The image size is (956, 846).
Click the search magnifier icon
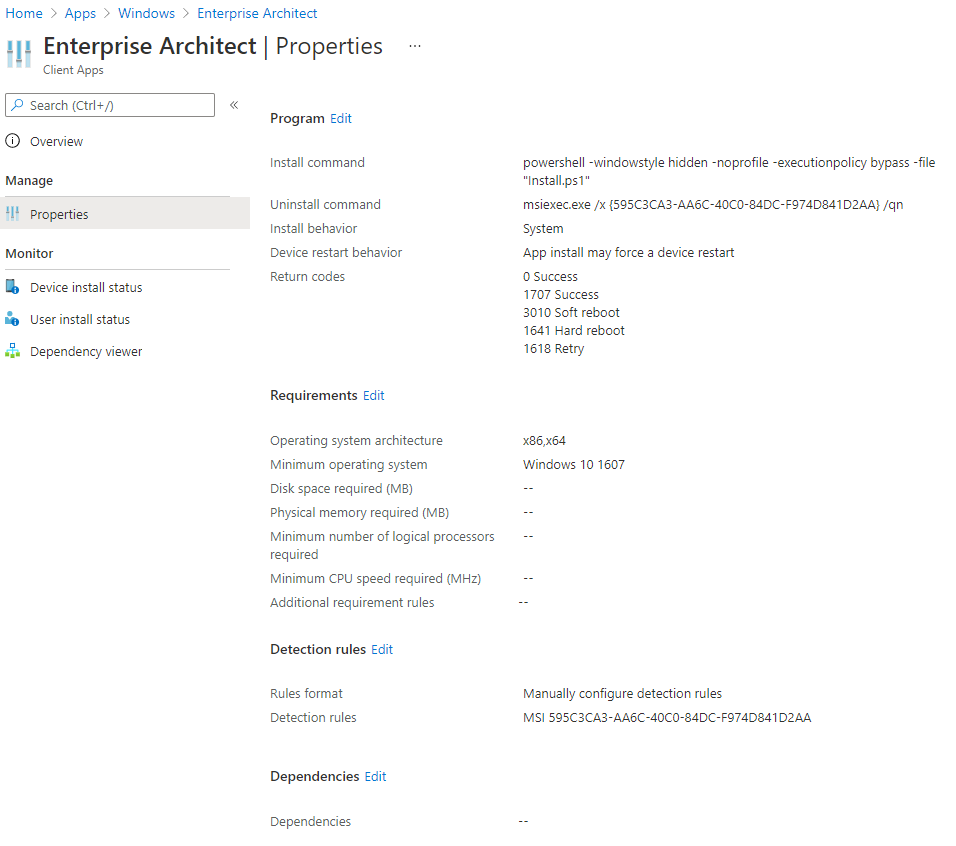point(17,105)
